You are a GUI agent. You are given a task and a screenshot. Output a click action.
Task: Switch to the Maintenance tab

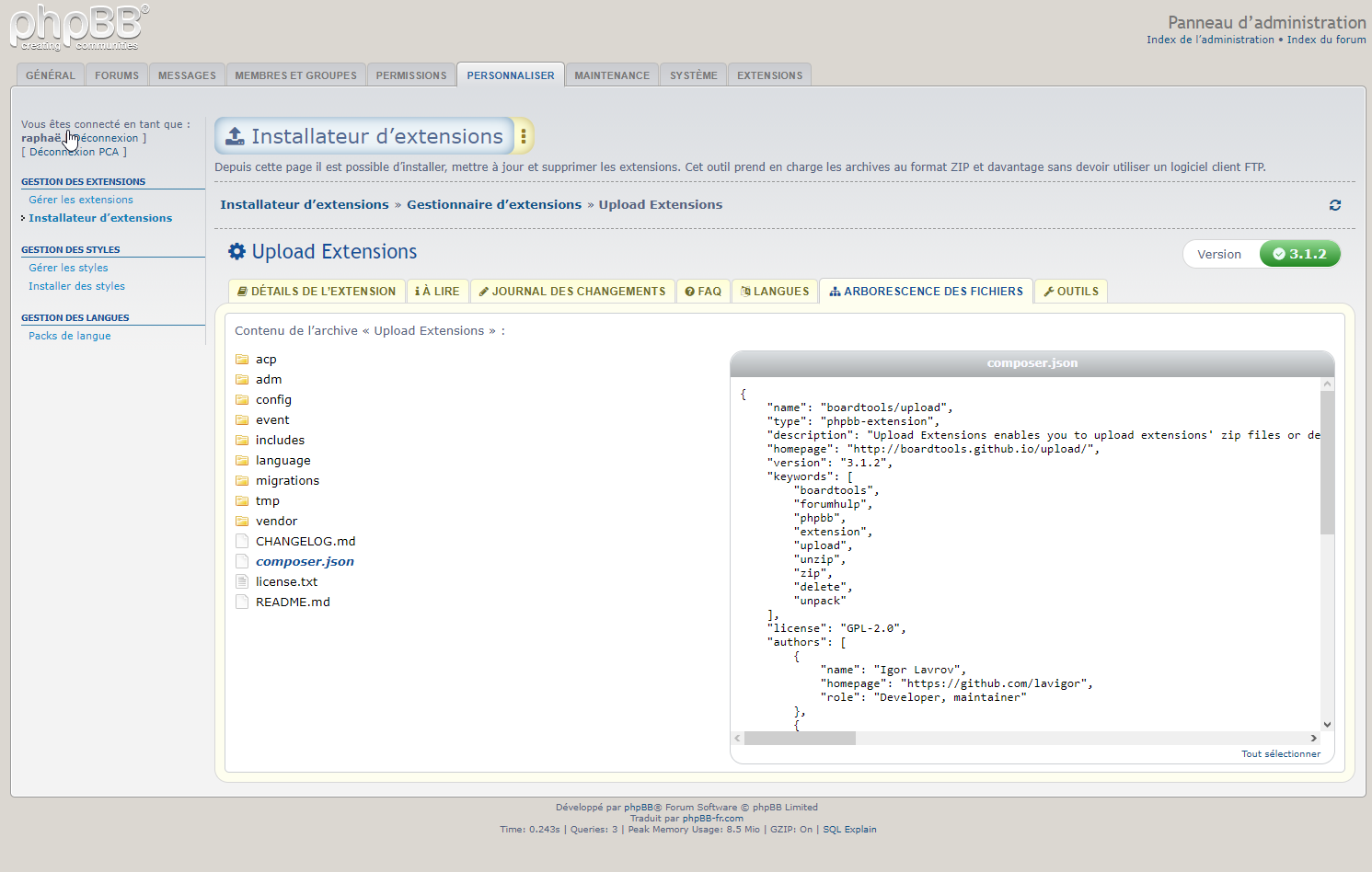612,75
